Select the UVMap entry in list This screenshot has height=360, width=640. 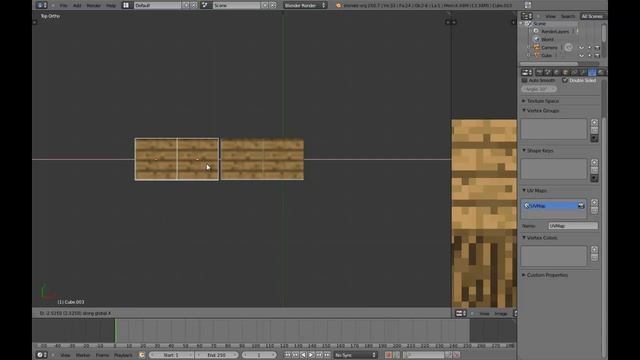click(553, 206)
